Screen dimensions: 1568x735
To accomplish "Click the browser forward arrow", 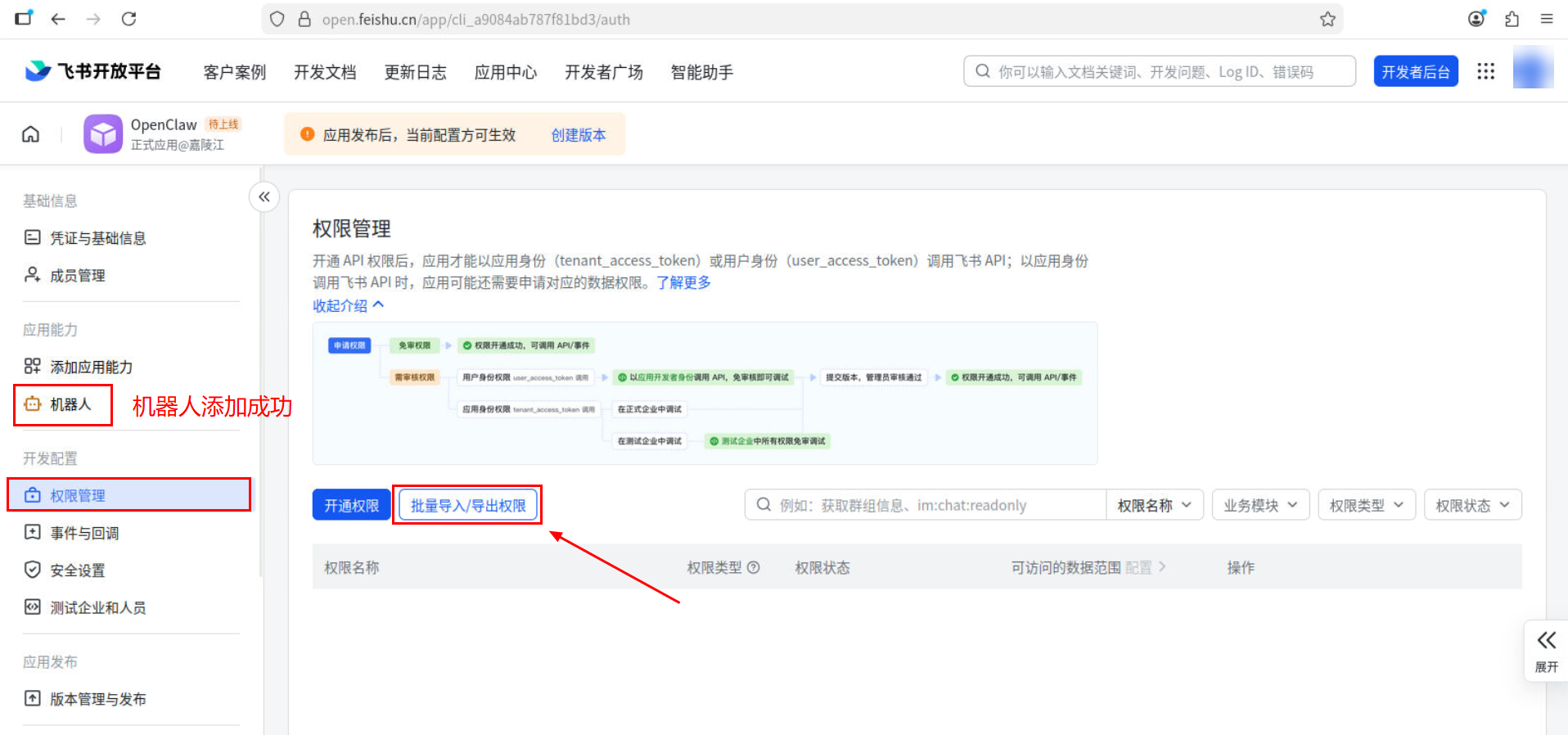I will (x=93, y=19).
